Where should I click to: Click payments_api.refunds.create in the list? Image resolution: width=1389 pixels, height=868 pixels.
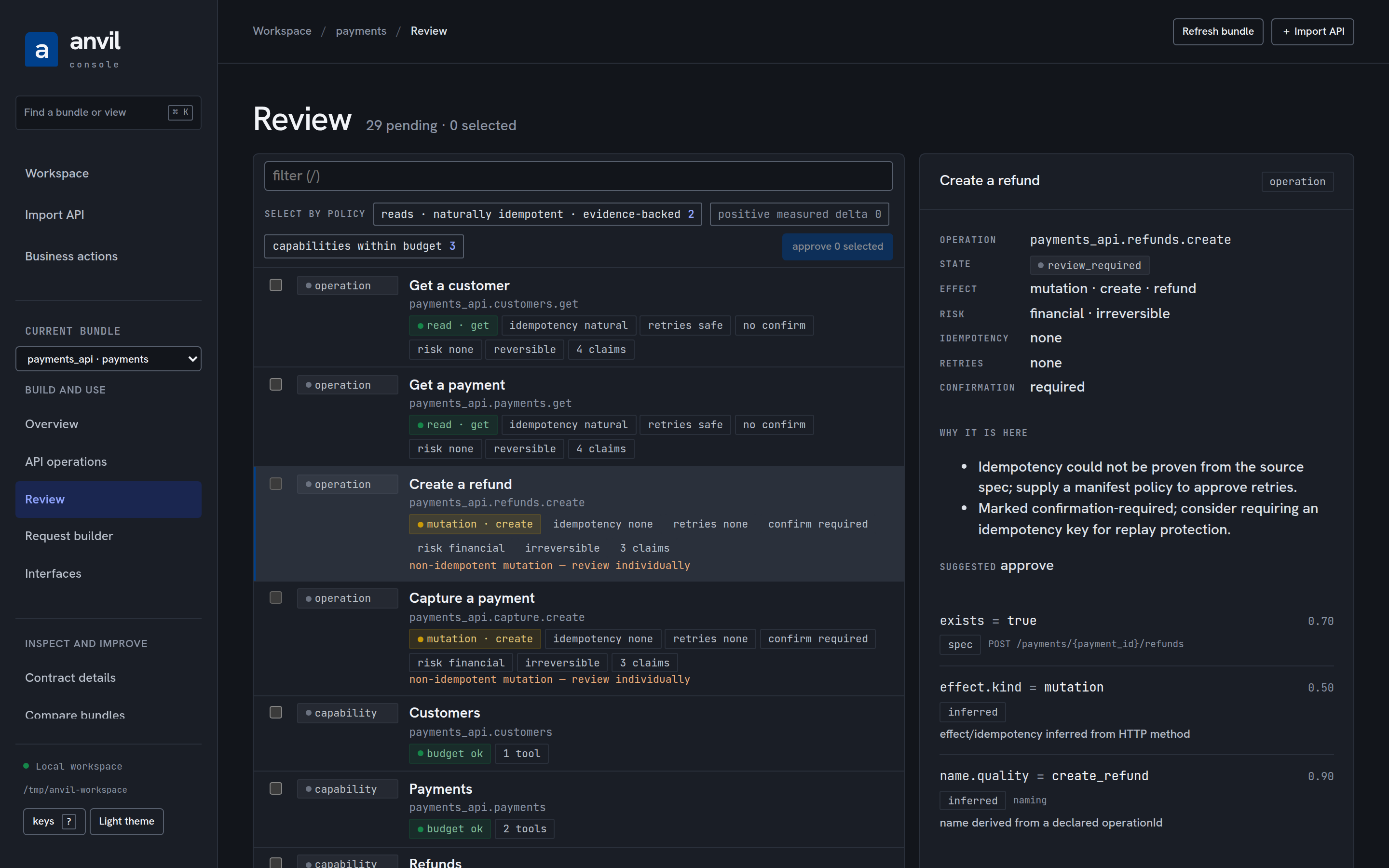(497, 503)
